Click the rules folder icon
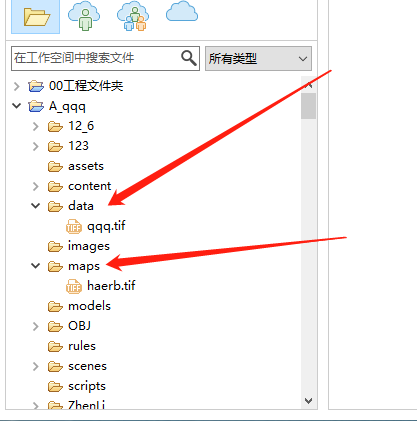The width and height of the screenshot is (417, 421). pyautogui.click(x=55, y=347)
